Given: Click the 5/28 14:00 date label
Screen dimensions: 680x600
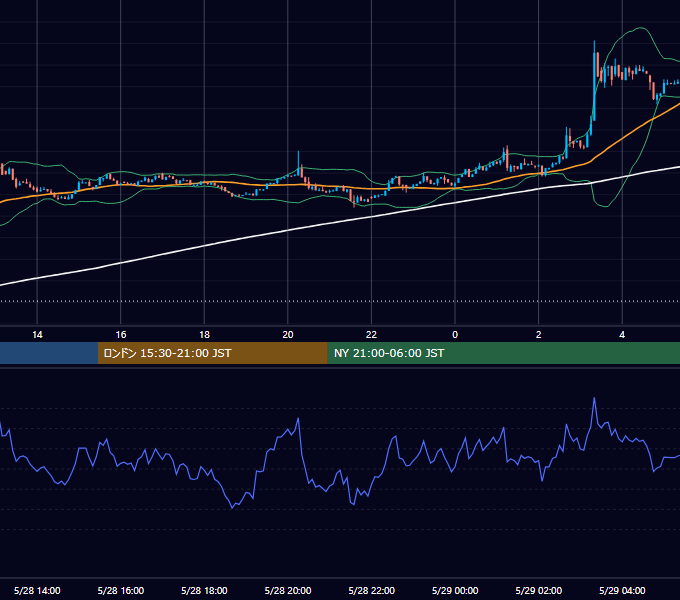Looking at the screenshot, I should pos(37,590).
